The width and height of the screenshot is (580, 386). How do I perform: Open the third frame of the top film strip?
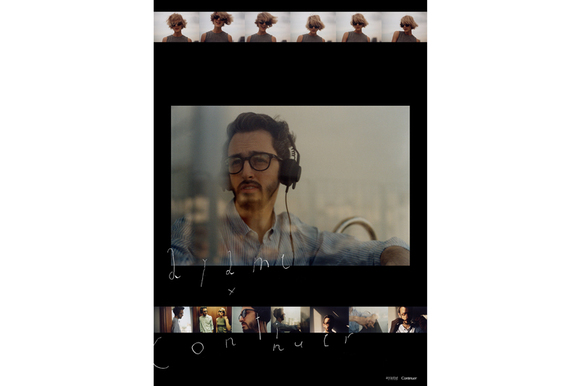point(267,27)
